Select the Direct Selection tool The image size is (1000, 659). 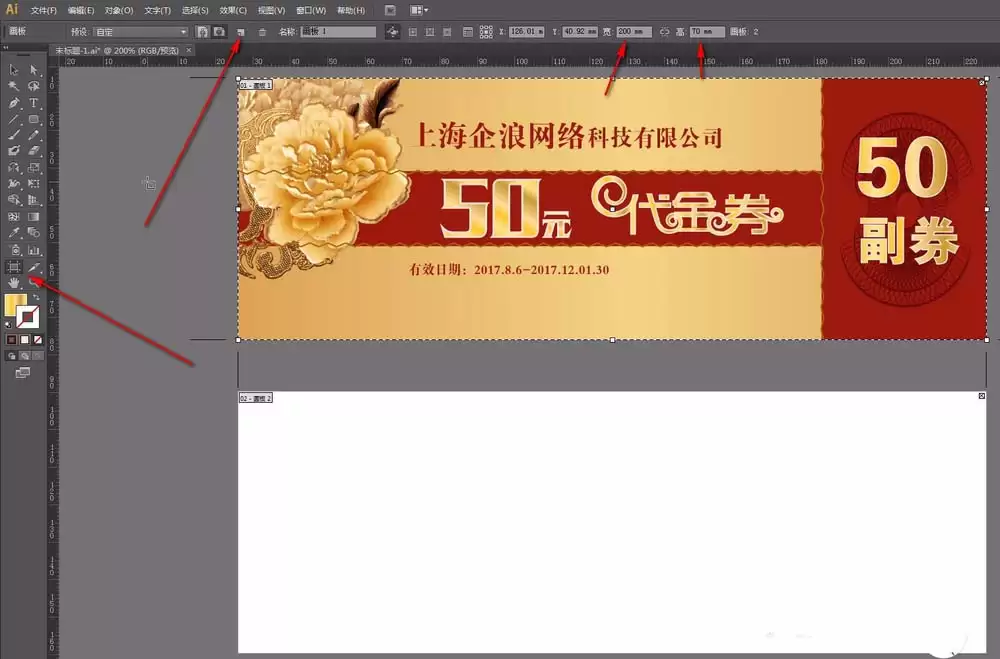[x=34, y=70]
